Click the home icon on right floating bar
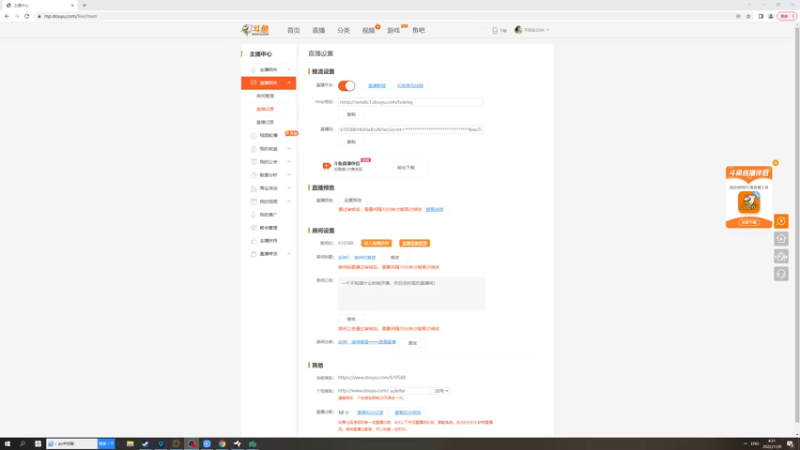 pyautogui.click(x=781, y=239)
